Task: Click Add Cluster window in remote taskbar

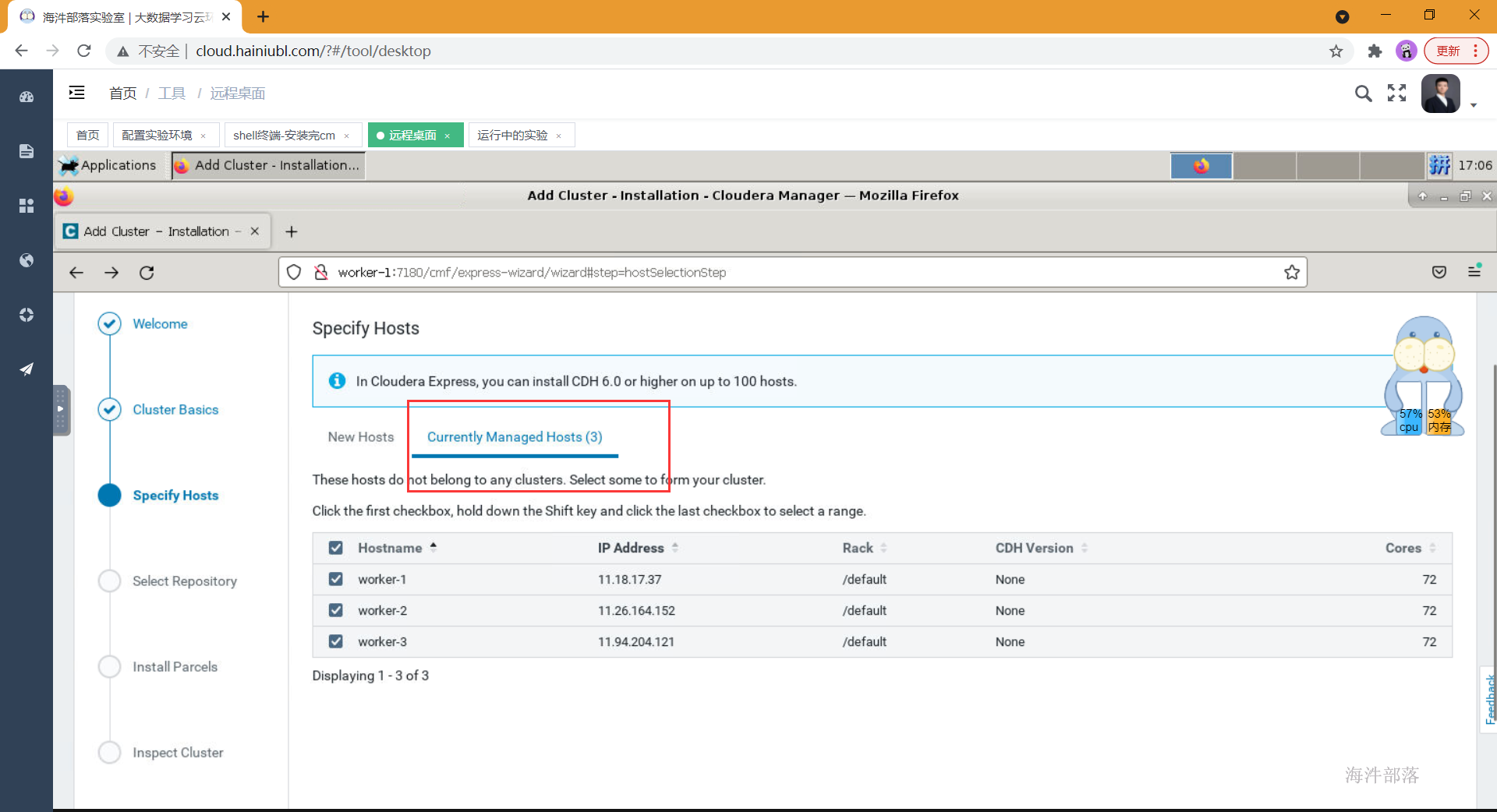Action: (x=268, y=165)
